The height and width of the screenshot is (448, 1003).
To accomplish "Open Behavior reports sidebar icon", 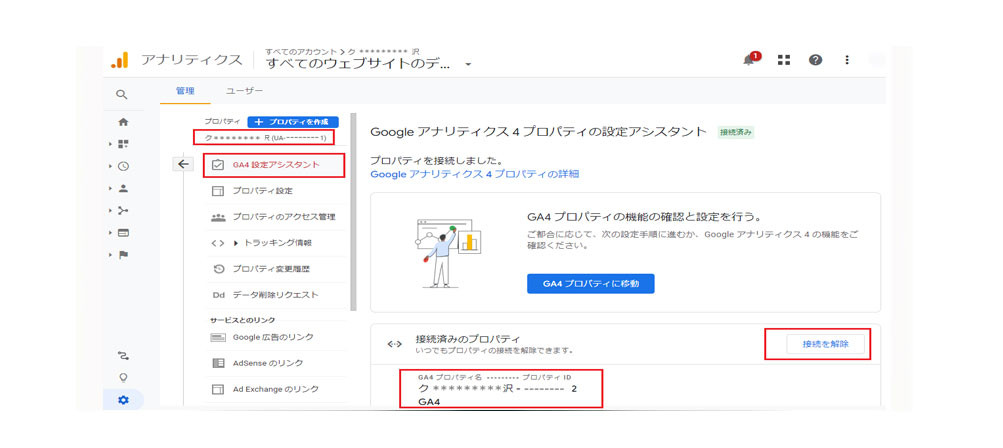I will click(123, 233).
